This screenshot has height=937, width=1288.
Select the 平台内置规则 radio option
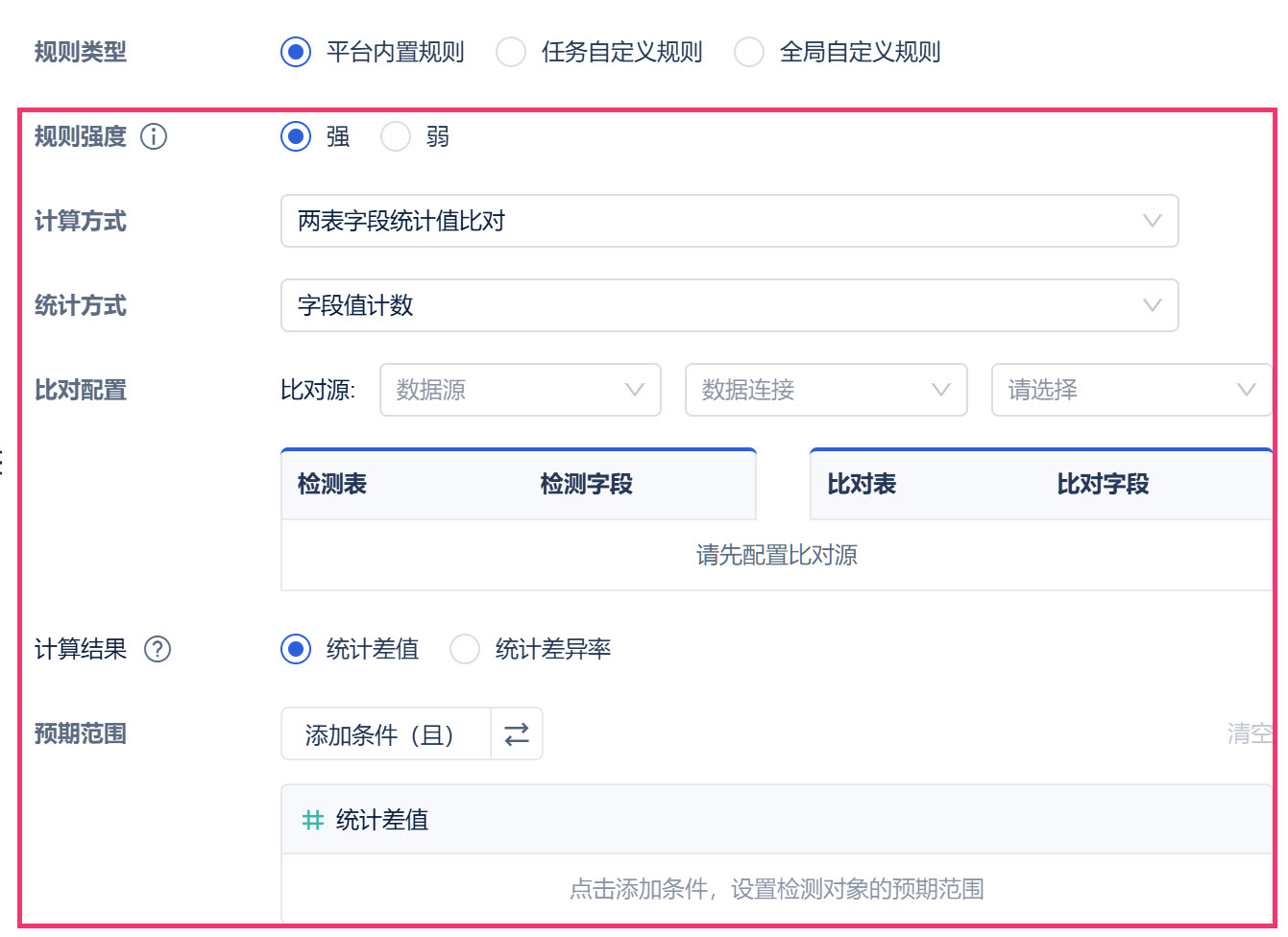click(x=296, y=52)
